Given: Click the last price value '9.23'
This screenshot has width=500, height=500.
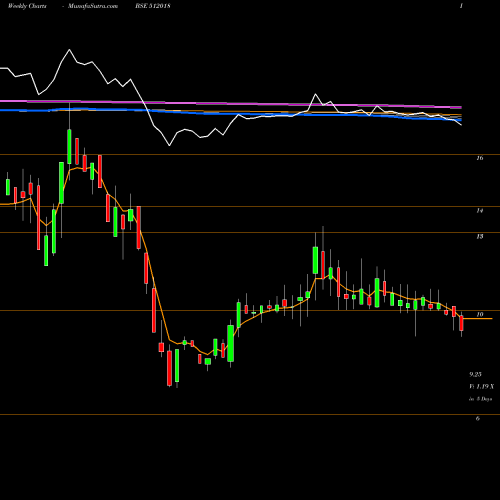Looking at the screenshot, I should tap(475, 374).
